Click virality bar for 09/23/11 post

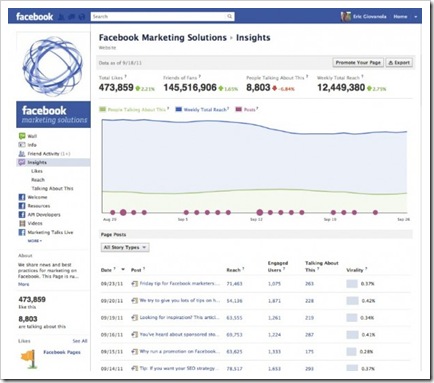(x=352, y=284)
